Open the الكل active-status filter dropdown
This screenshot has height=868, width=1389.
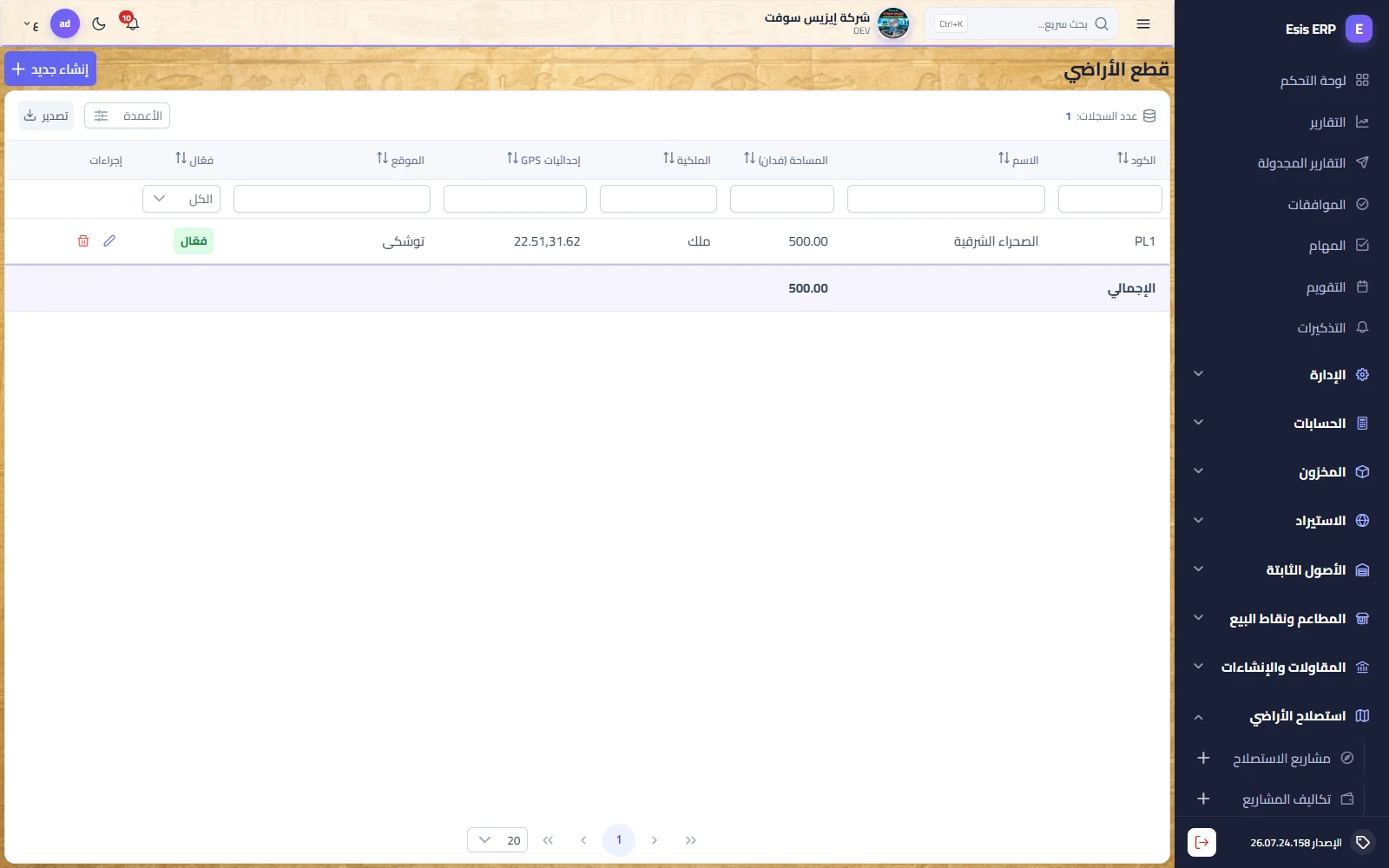[181, 199]
